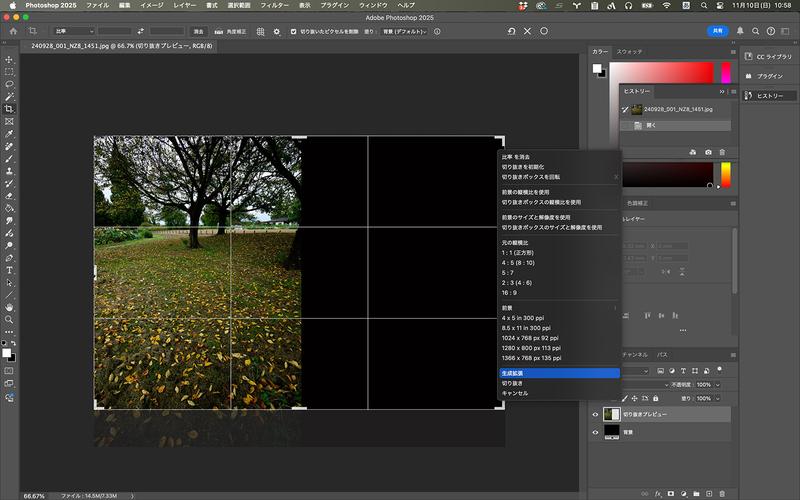Viewport: 800px width, 500px height.
Task: Reset the crop with the undo arrow icon
Action: (x=511, y=31)
